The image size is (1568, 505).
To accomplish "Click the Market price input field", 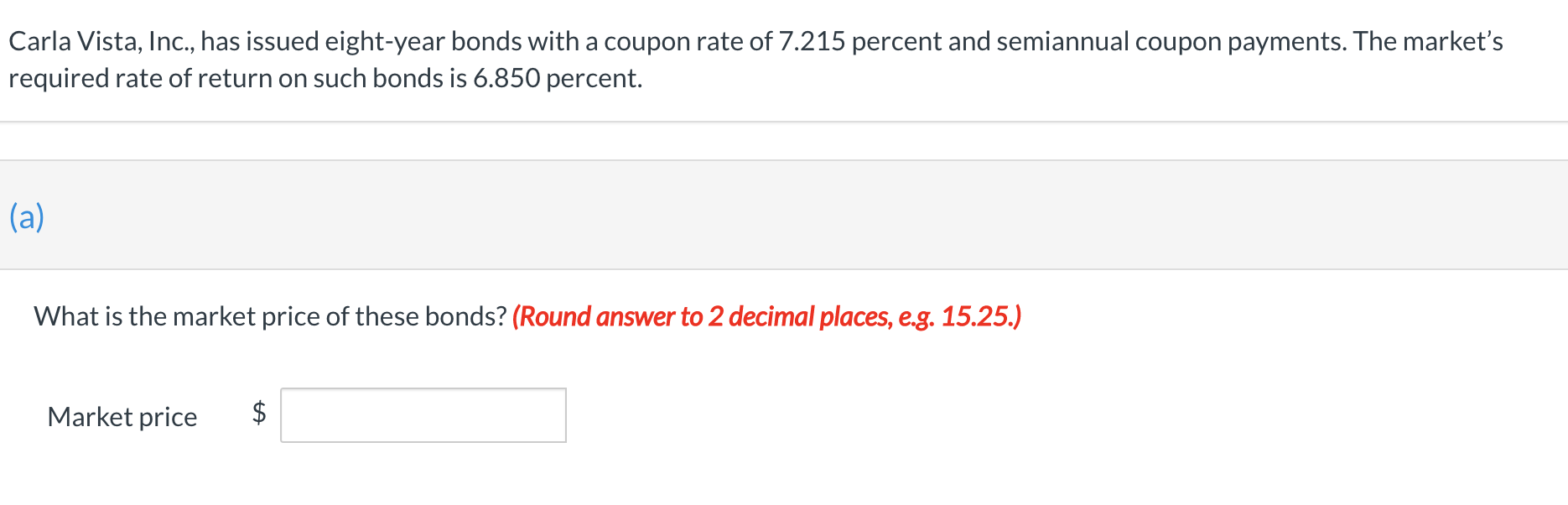I will point(423,415).
